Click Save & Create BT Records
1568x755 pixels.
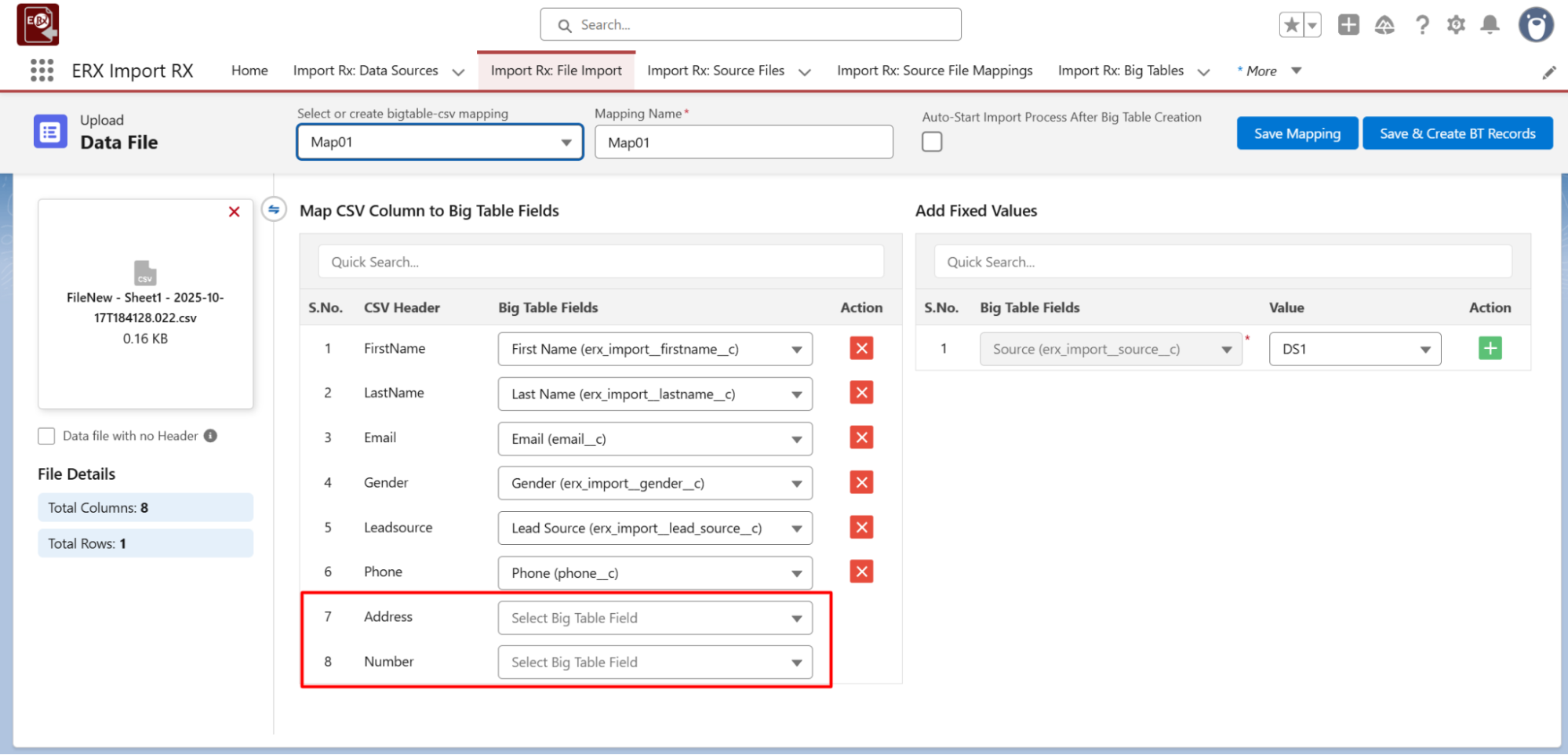coord(1457,133)
